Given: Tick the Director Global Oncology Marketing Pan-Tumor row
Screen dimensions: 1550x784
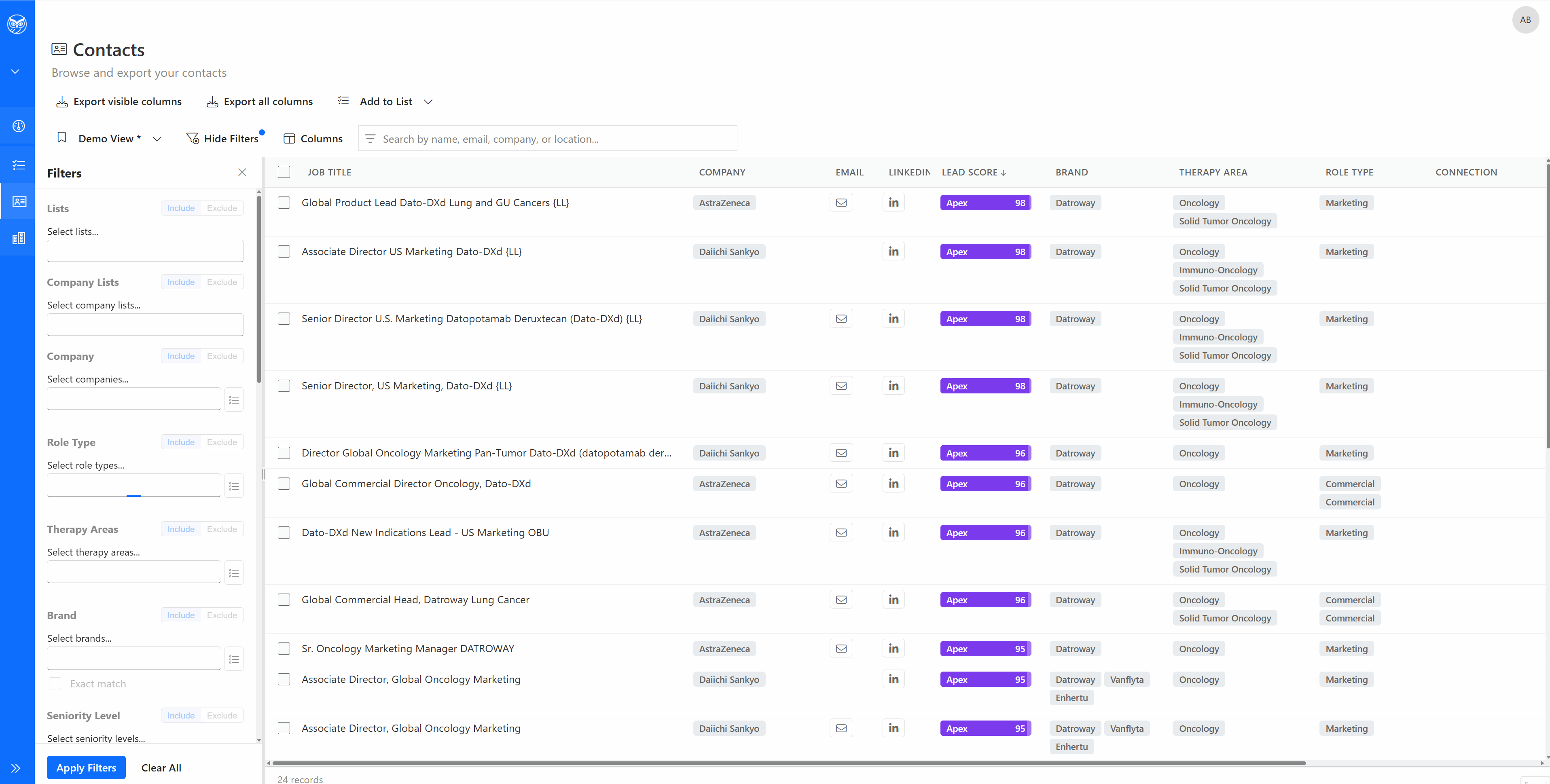Looking at the screenshot, I should point(284,453).
